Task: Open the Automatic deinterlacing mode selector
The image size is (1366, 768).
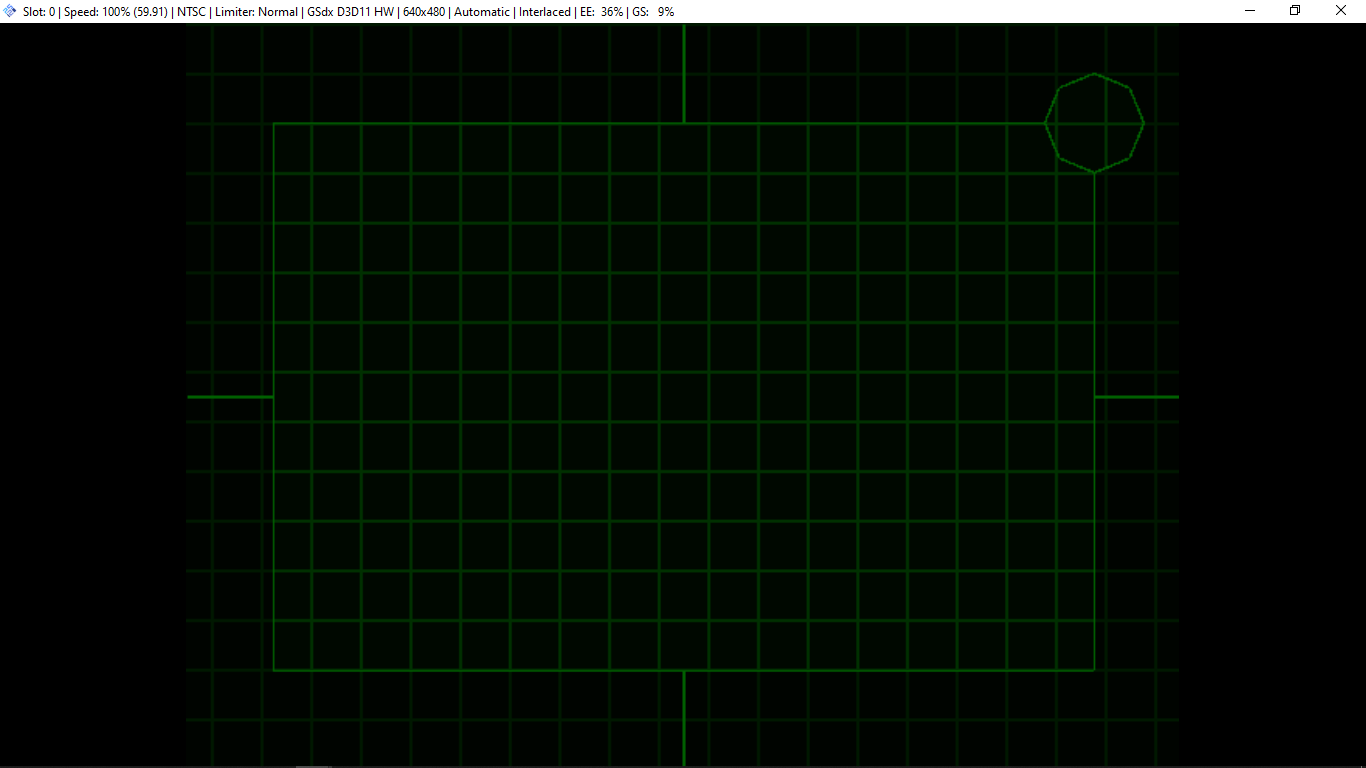Action: click(481, 11)
